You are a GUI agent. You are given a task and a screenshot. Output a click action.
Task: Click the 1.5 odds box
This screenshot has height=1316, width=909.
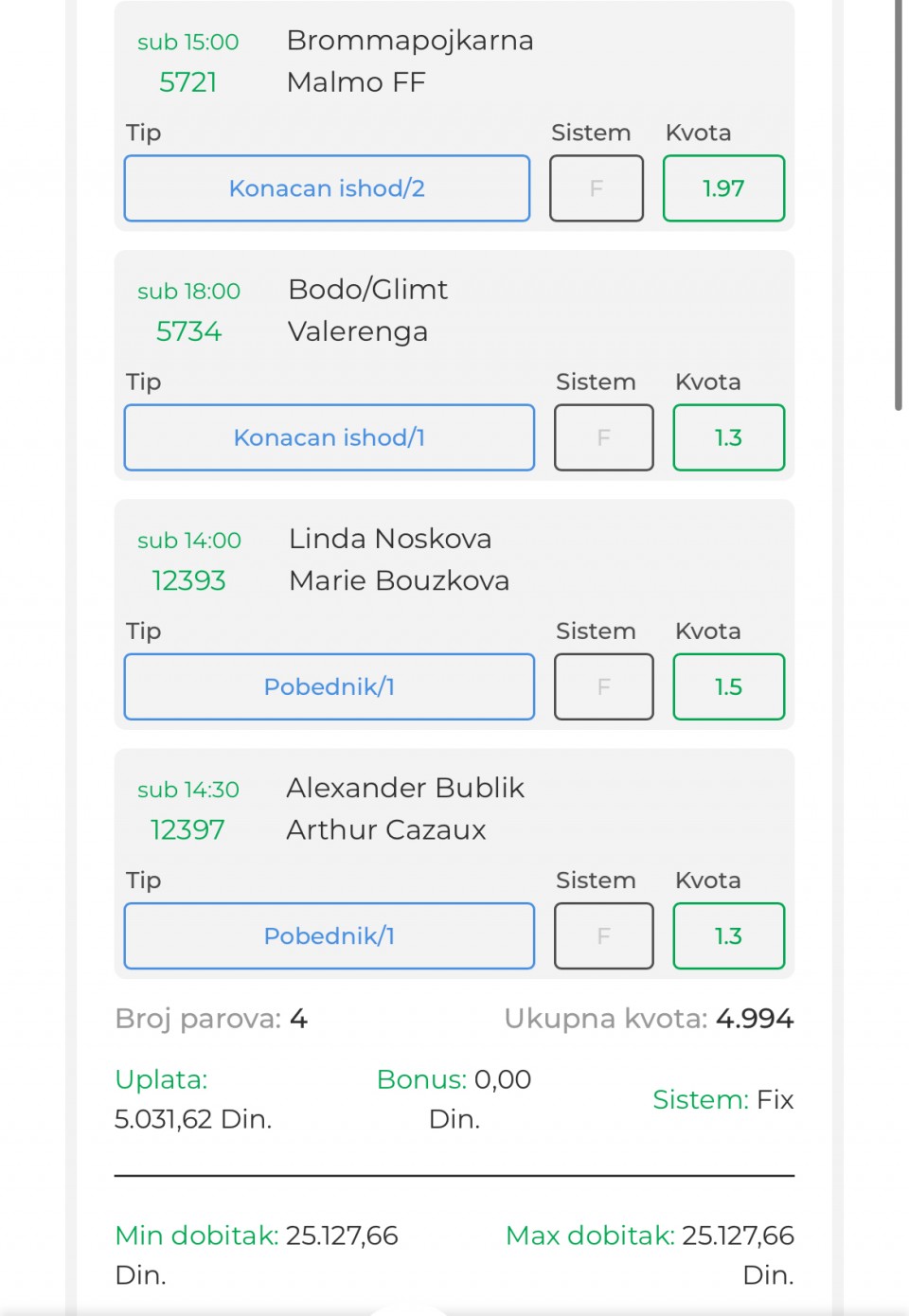[x=729, y=686]
